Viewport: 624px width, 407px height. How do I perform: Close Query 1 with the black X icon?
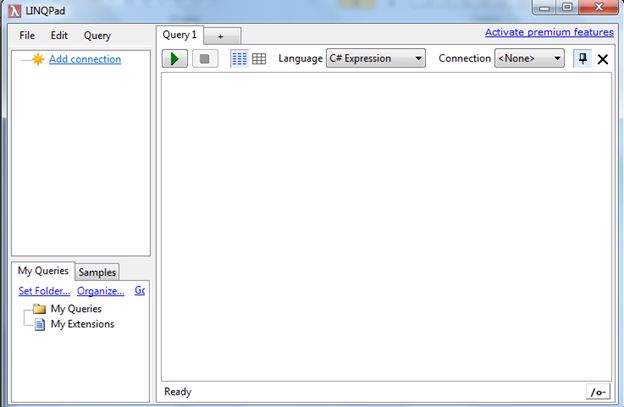603,59
